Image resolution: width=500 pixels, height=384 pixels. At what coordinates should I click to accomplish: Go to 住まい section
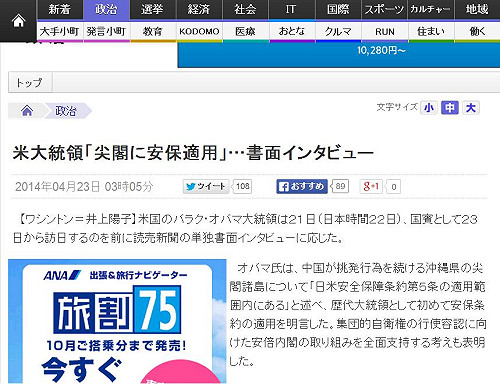(431, 31)
